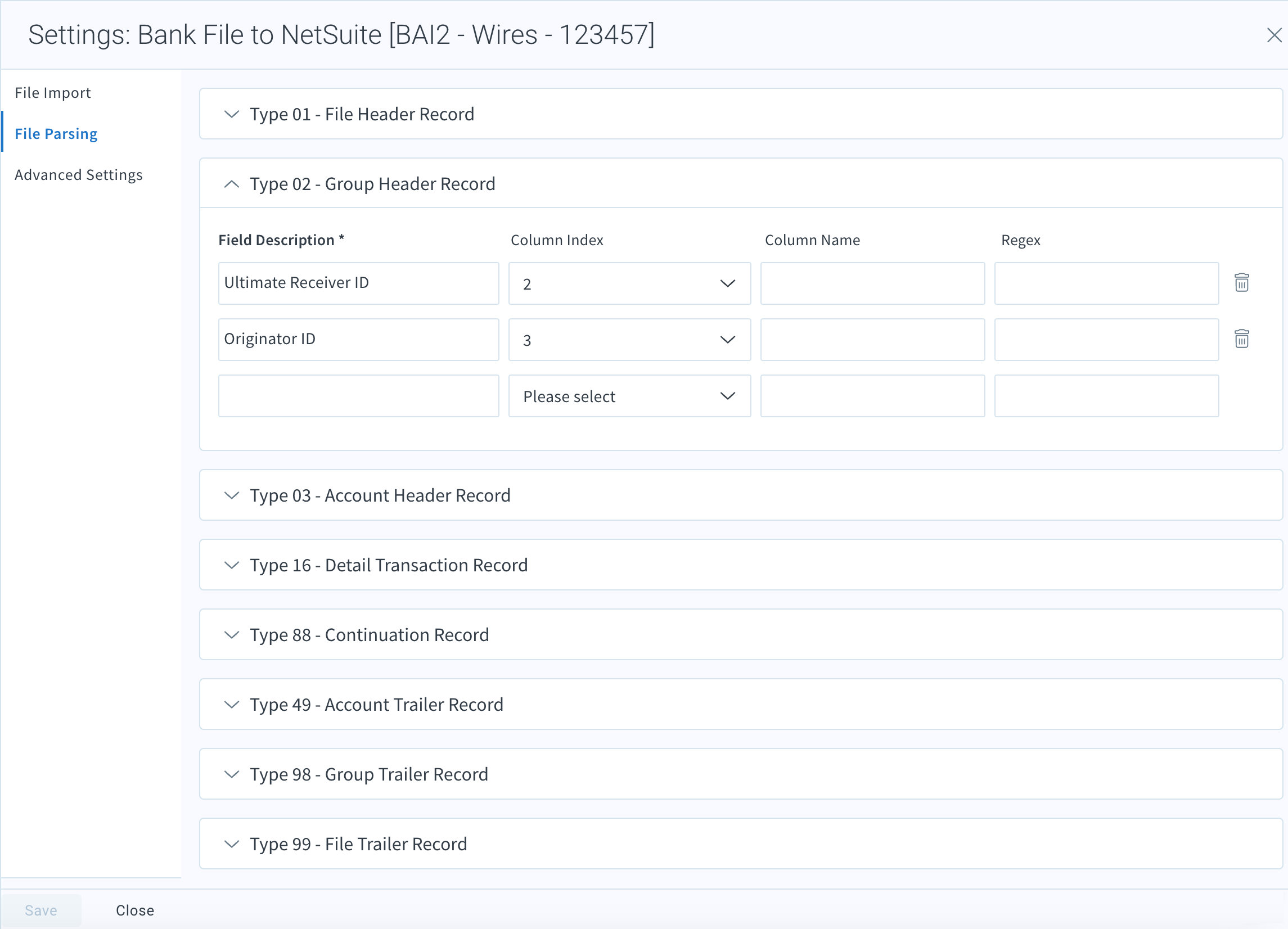Switch to the File Import section
1288x929 pixels.
pyautogui.click(x=53, y=93)
